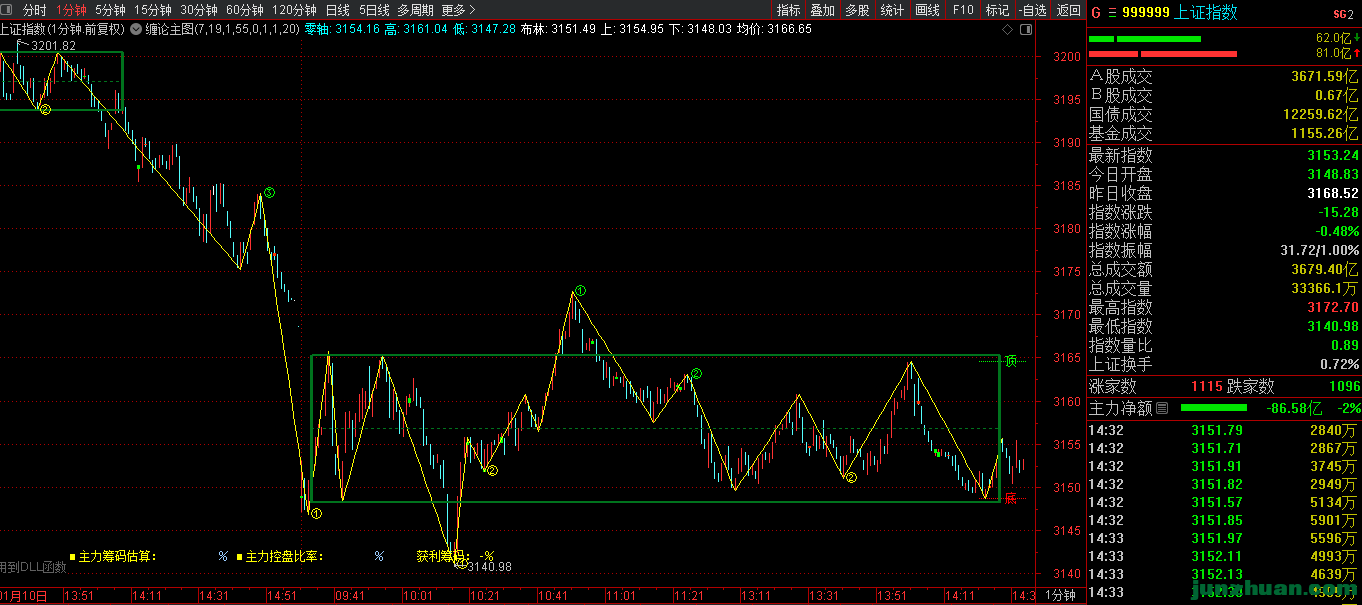Click the red sell volume bar 81.0亿
The width and height of the screenshot is (1362, 605).
click(x=1163, y=53)
